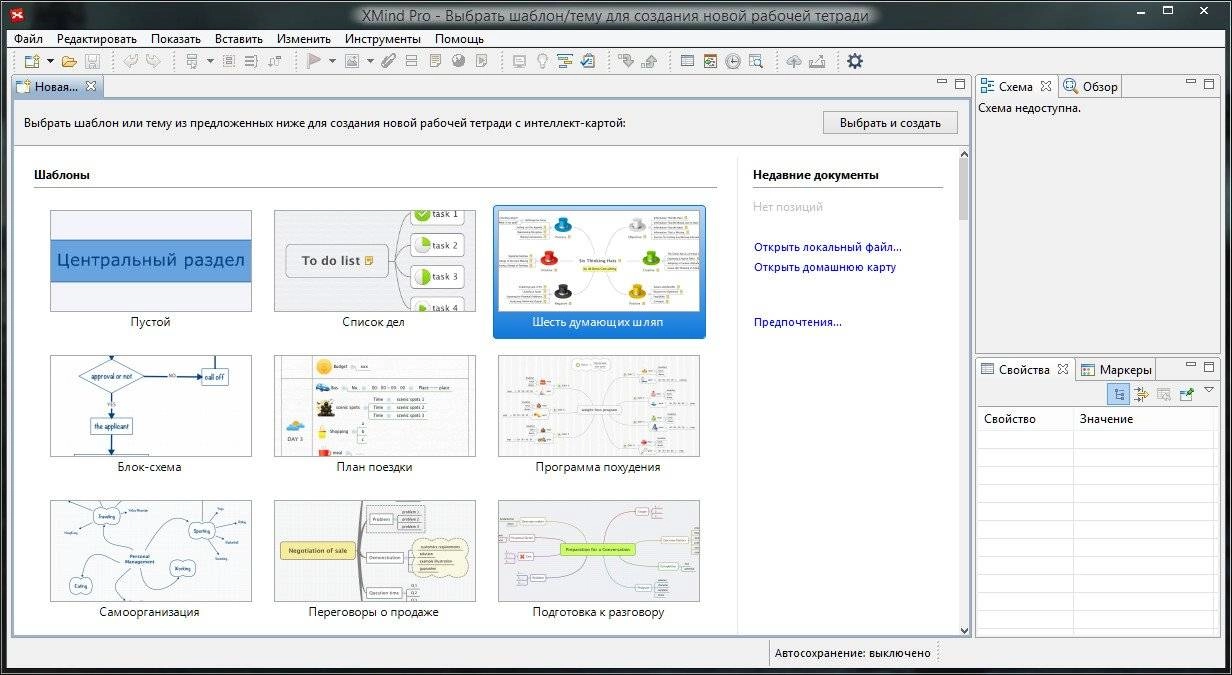Image resolution: width=1232 pixels, height=675 pixels.
Task: Click the task checklist clipboard icon
Action: tap(588, 61)
